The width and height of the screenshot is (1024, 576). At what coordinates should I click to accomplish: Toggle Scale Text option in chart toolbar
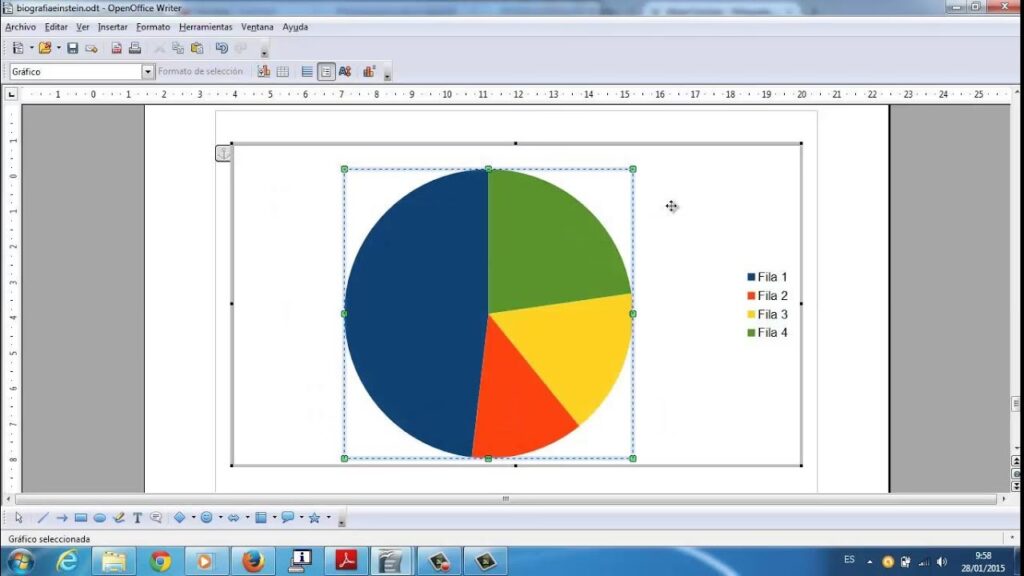345,72
